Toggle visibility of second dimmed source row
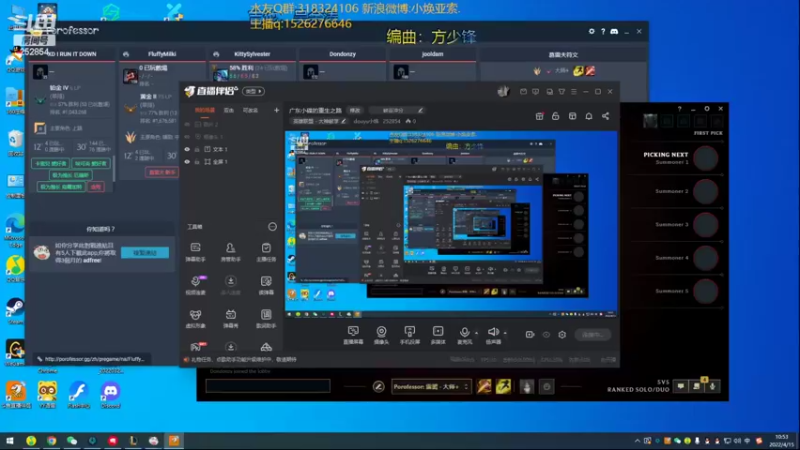Viewport: 800px width, 450px height. point(187,137)
